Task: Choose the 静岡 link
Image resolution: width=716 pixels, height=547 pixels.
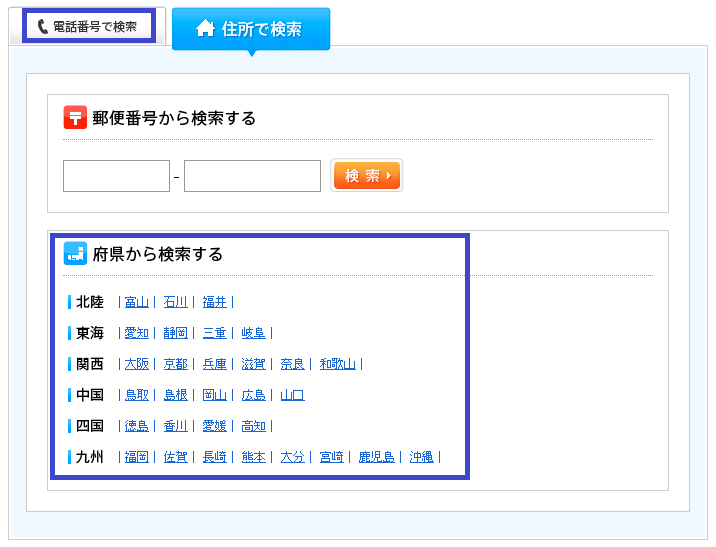Action: point(175,333)
